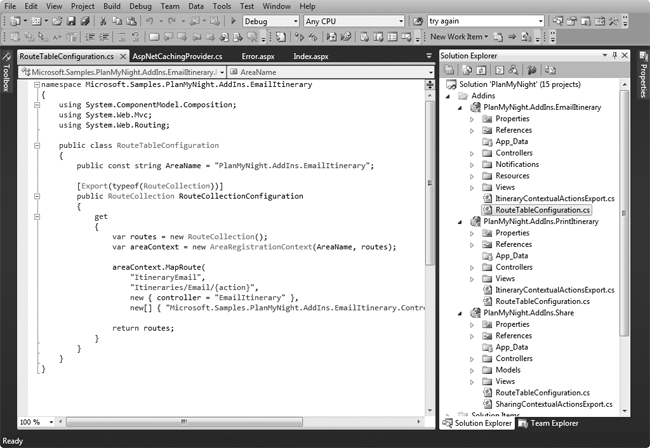Click the Show All Files icon in Solution Explorer

(467, 70)
